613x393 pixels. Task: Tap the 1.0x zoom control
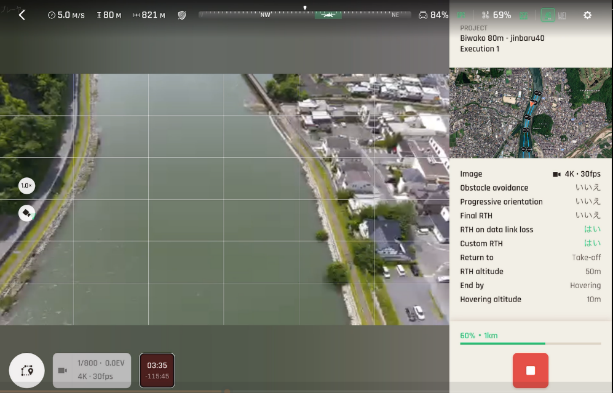pyautogui.click(x=27, y=185)
